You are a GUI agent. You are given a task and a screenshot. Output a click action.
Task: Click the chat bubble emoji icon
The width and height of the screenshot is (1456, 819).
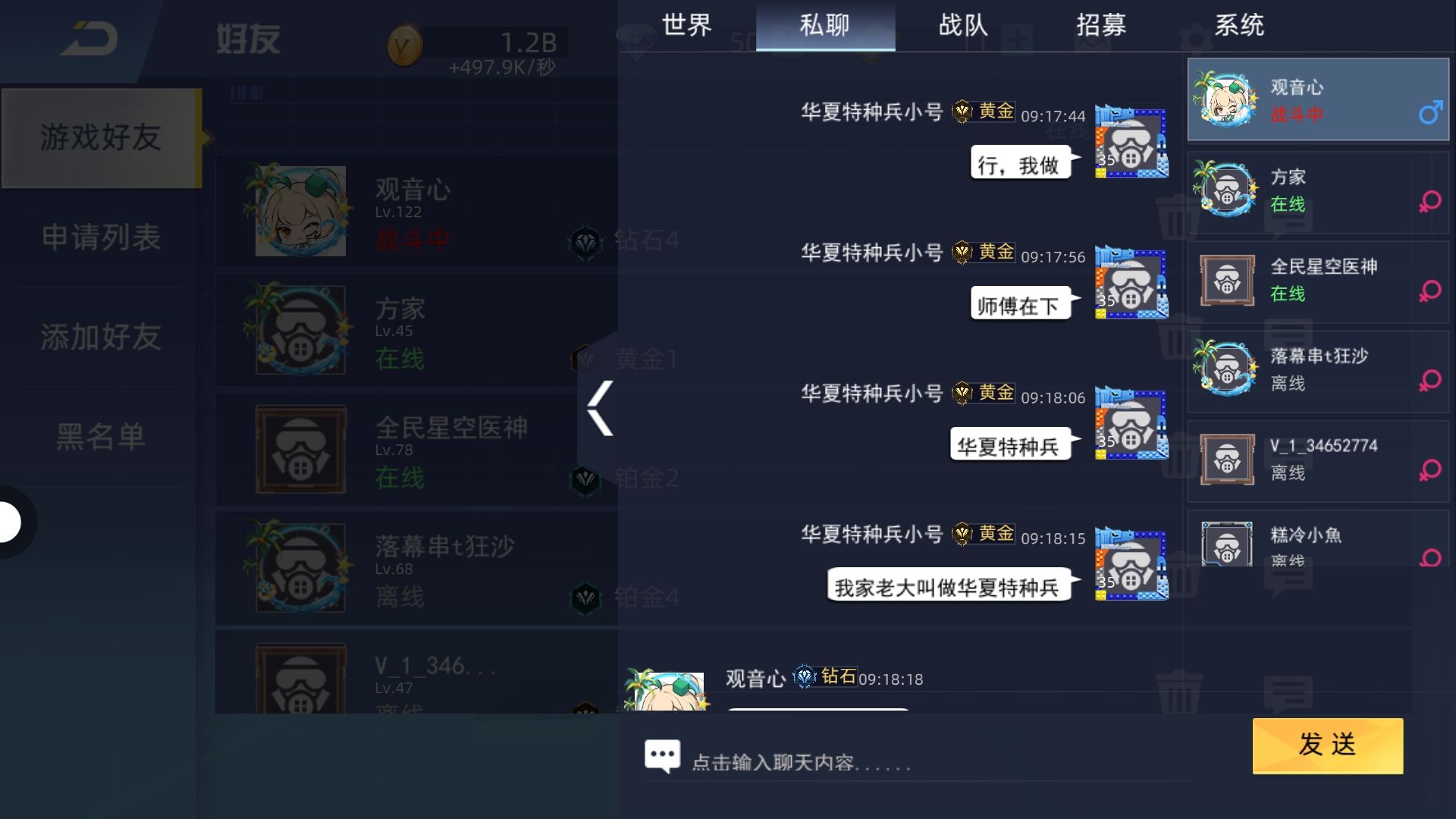(663, 756)
